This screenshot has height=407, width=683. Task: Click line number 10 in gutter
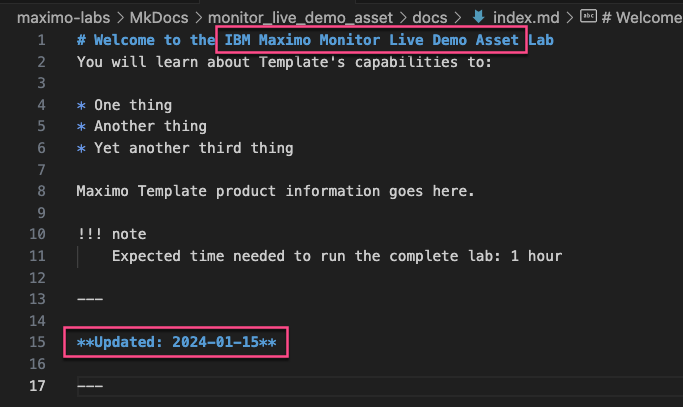click(37, 234)
